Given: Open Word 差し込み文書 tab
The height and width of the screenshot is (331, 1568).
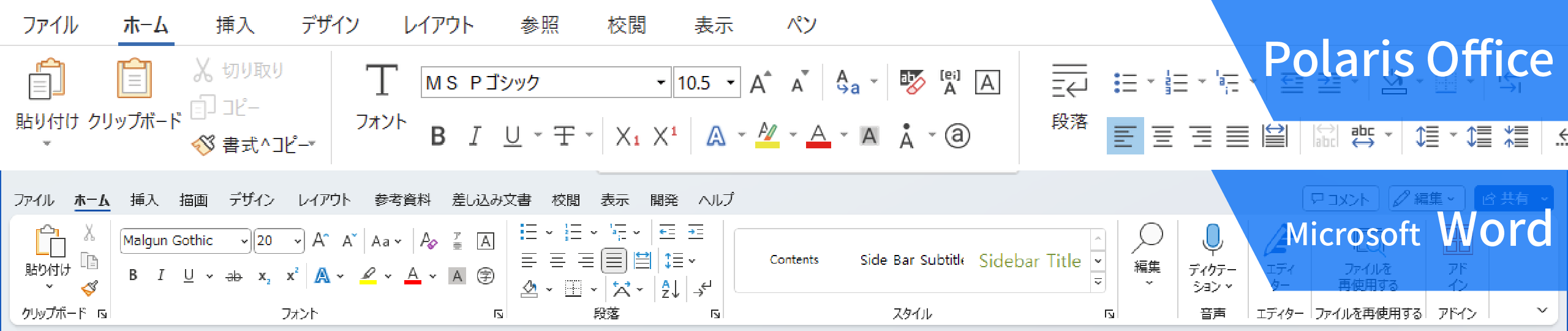Looking at the screenshot, I should coord(491,200).
